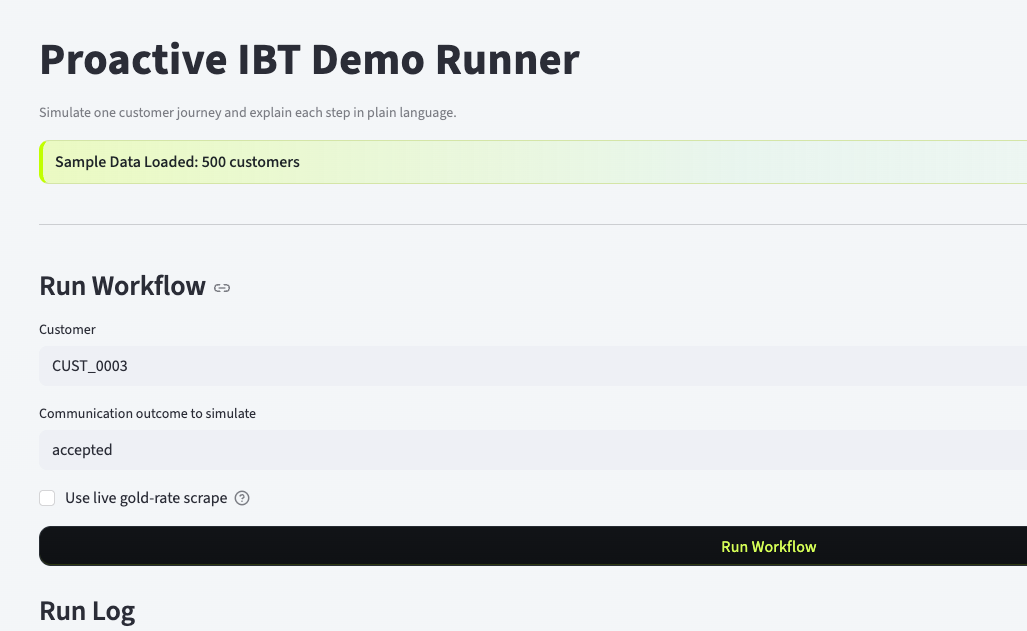
Task: Click the Proactive IBT Demo Runner title
Action: point(309,60)
